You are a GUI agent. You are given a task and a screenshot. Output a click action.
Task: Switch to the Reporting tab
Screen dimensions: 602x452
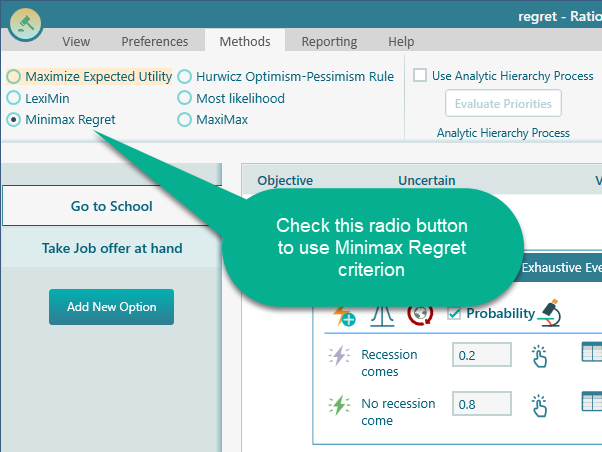coord(329,41)
